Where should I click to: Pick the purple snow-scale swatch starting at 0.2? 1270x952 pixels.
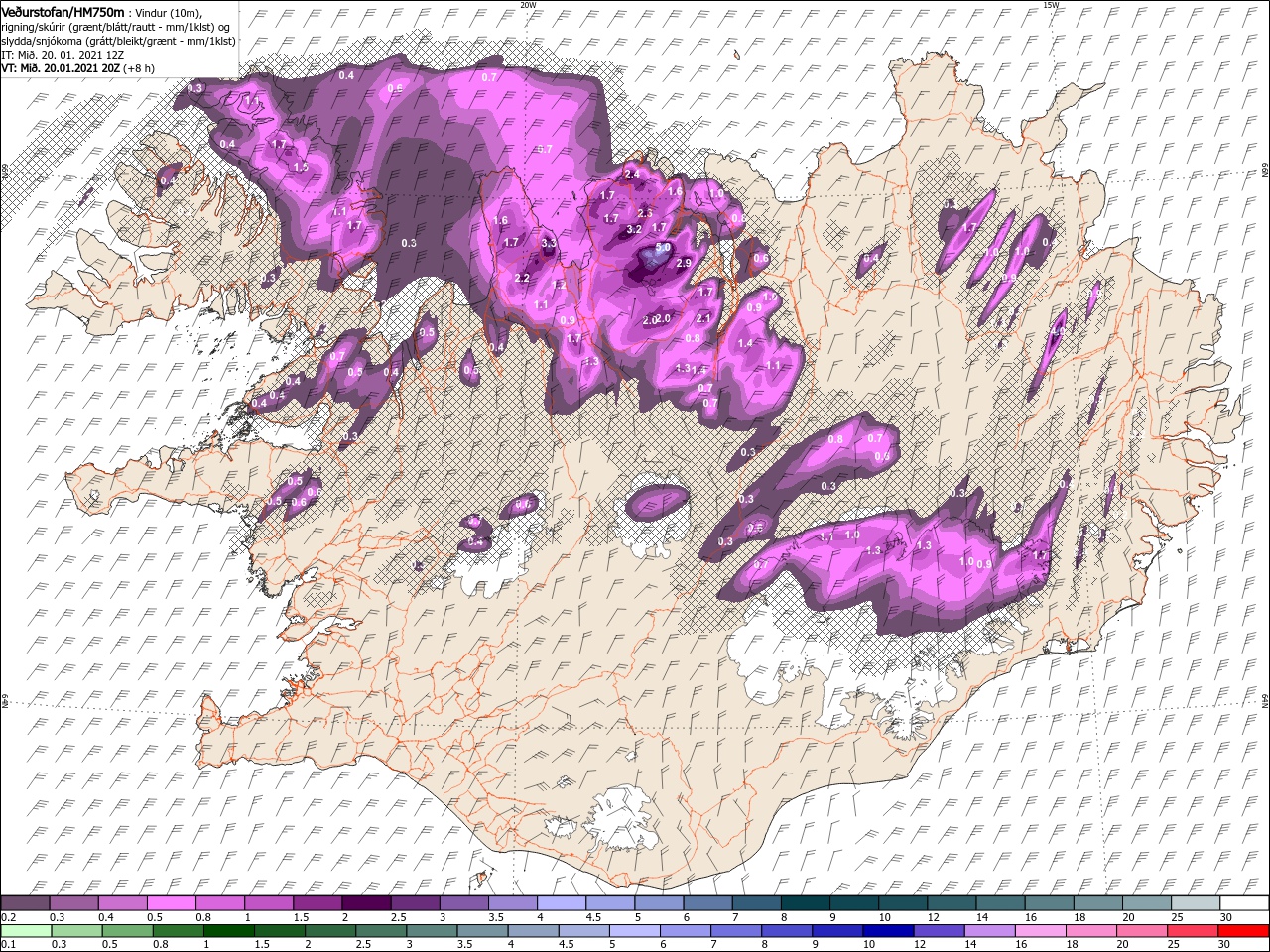(25, 903)
